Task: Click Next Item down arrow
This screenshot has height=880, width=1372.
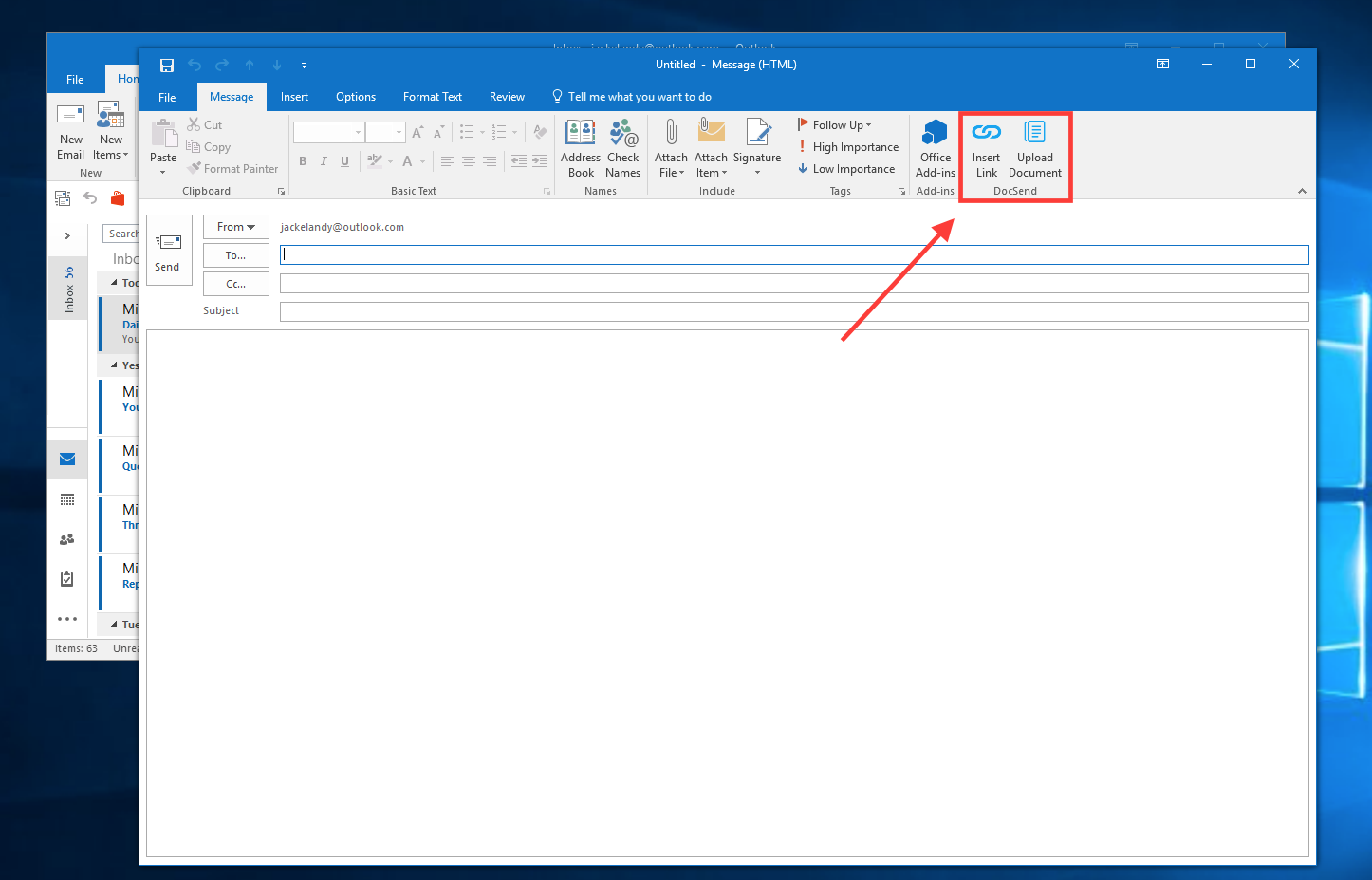Action: point(277,65)
